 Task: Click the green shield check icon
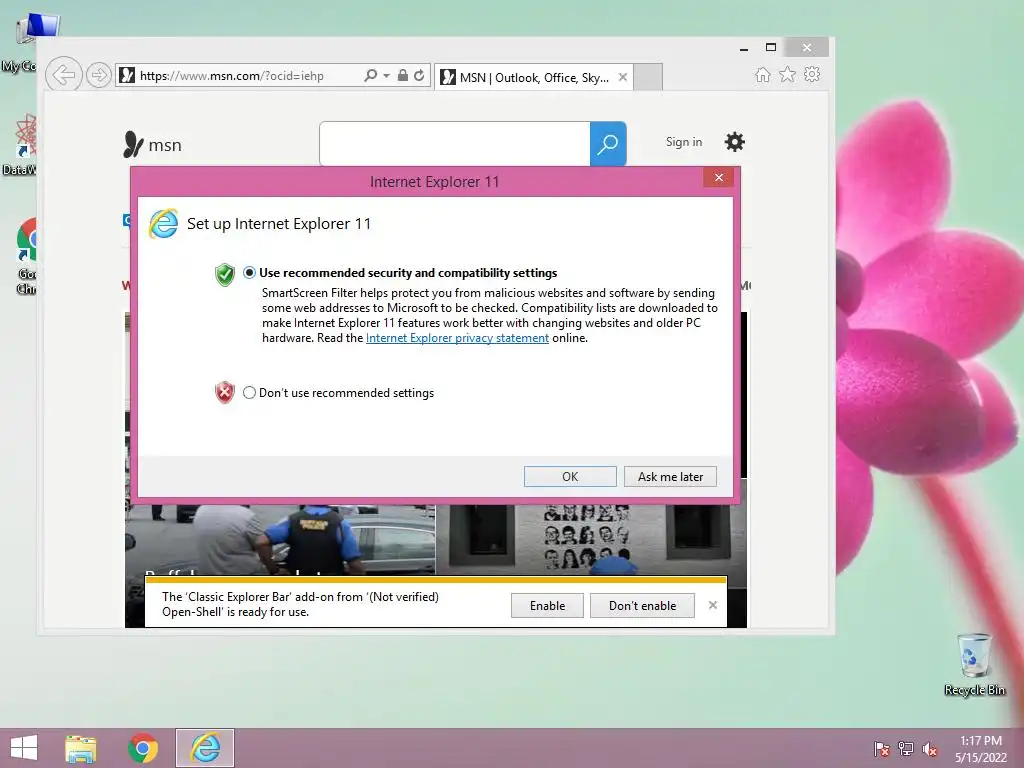(x=225, y=274)
